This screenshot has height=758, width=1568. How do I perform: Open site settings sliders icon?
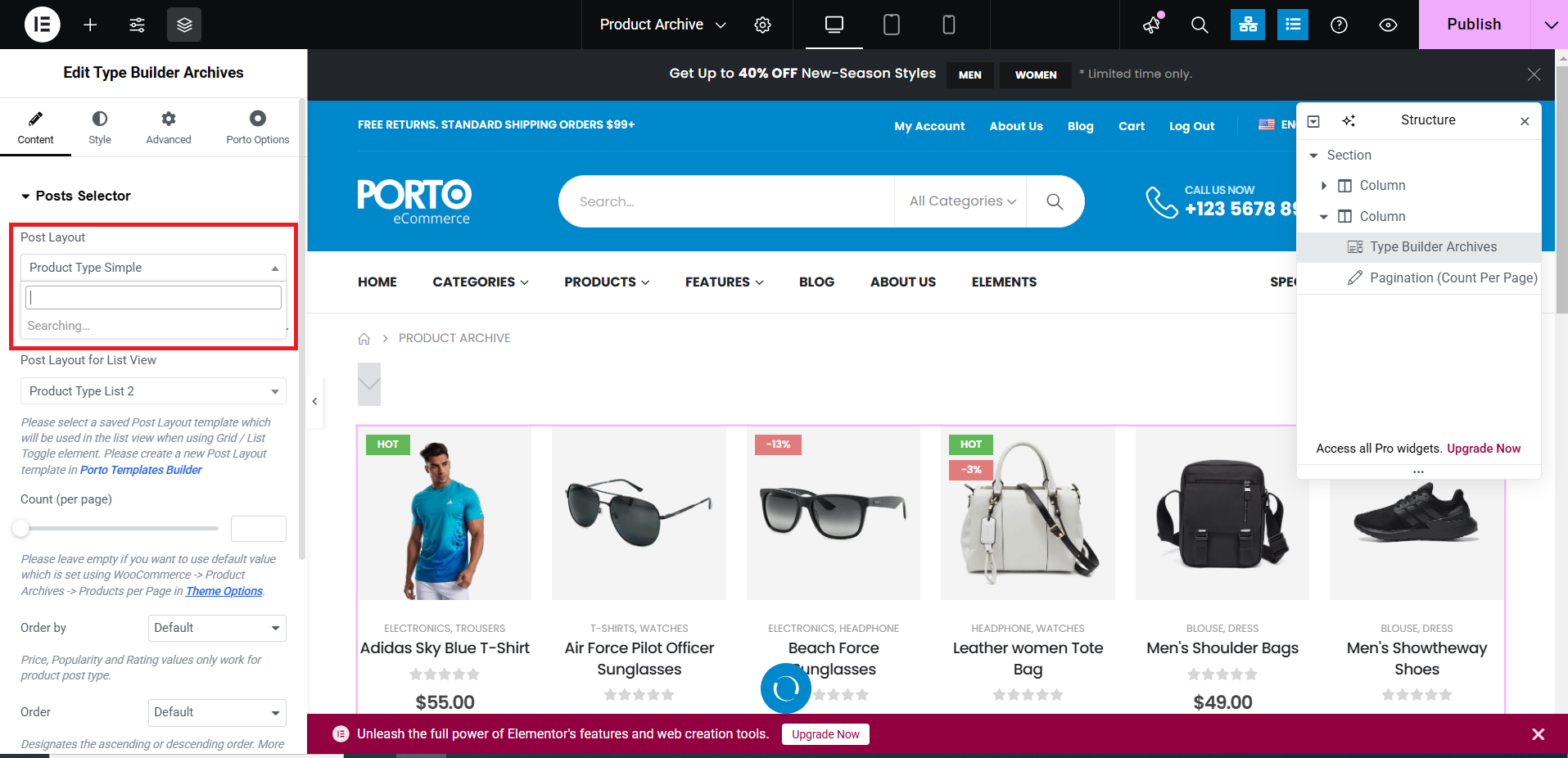[x=137, y=25]
